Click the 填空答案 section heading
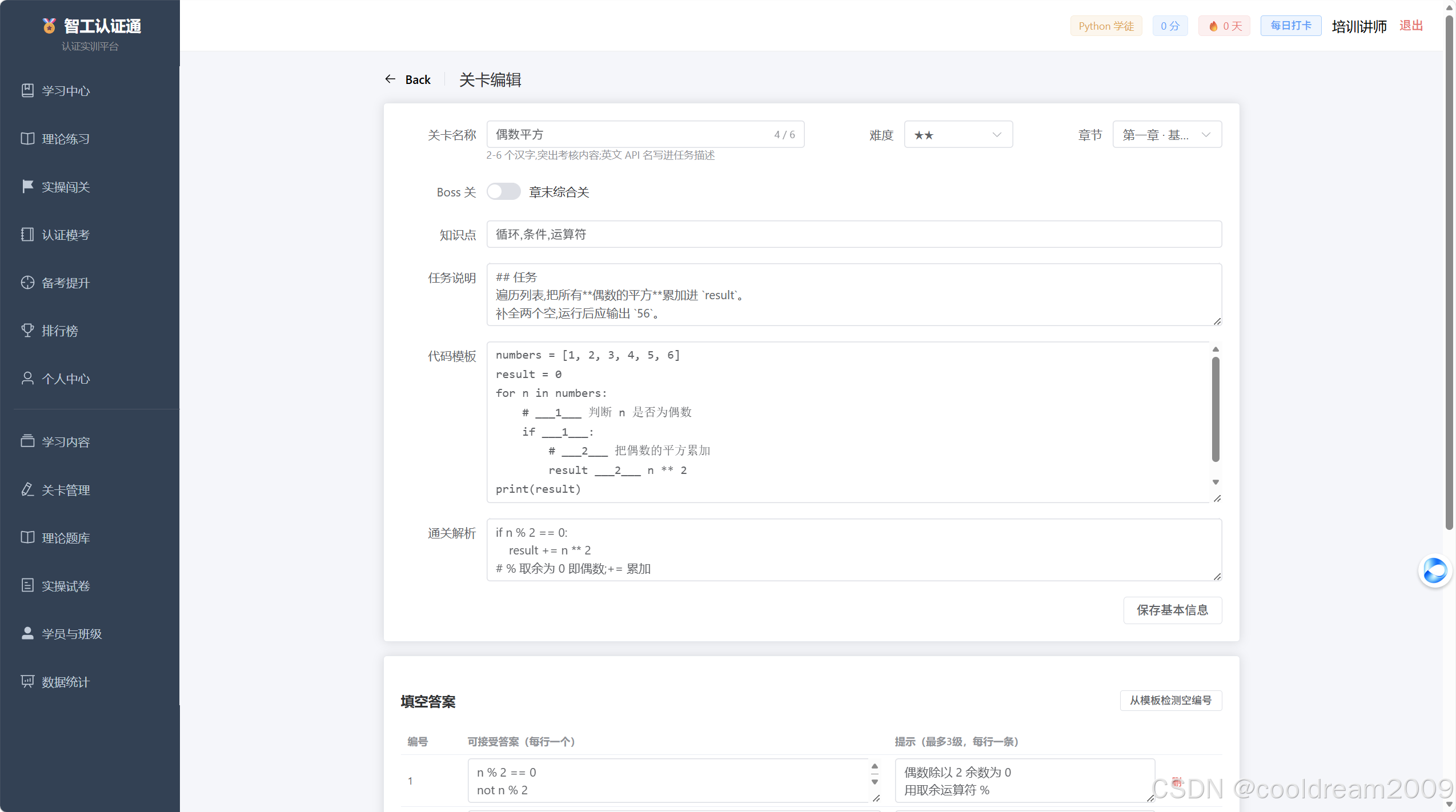This screenshot has width=1456, height=812. 428,701
